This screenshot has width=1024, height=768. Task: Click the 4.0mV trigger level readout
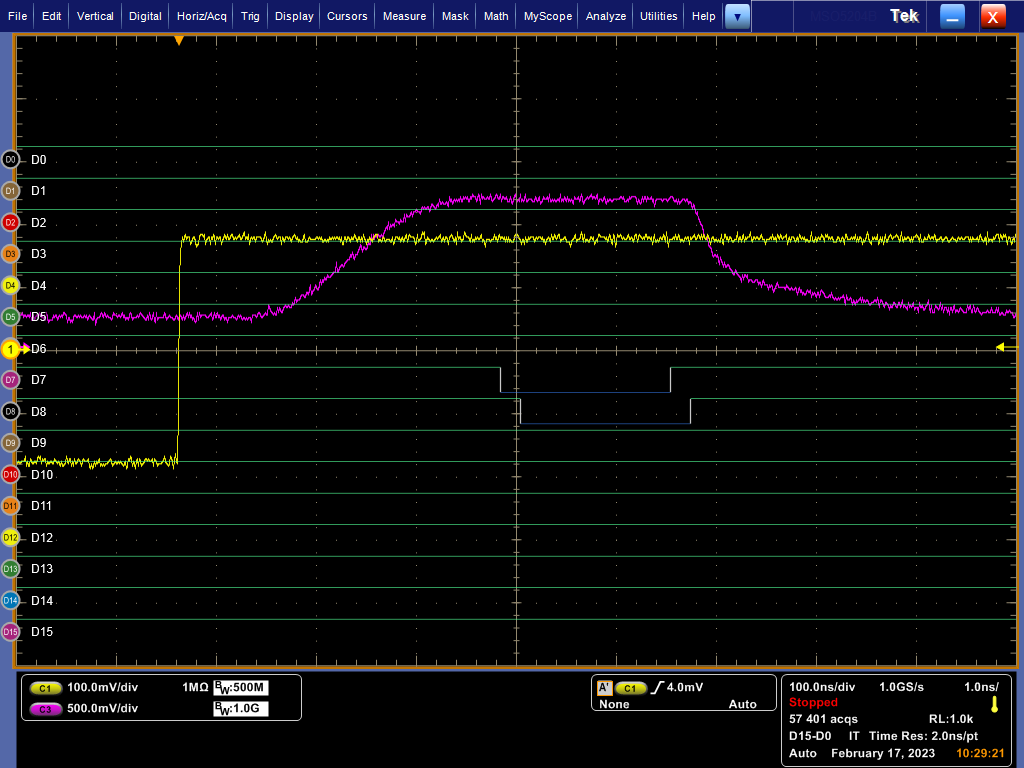685,688
